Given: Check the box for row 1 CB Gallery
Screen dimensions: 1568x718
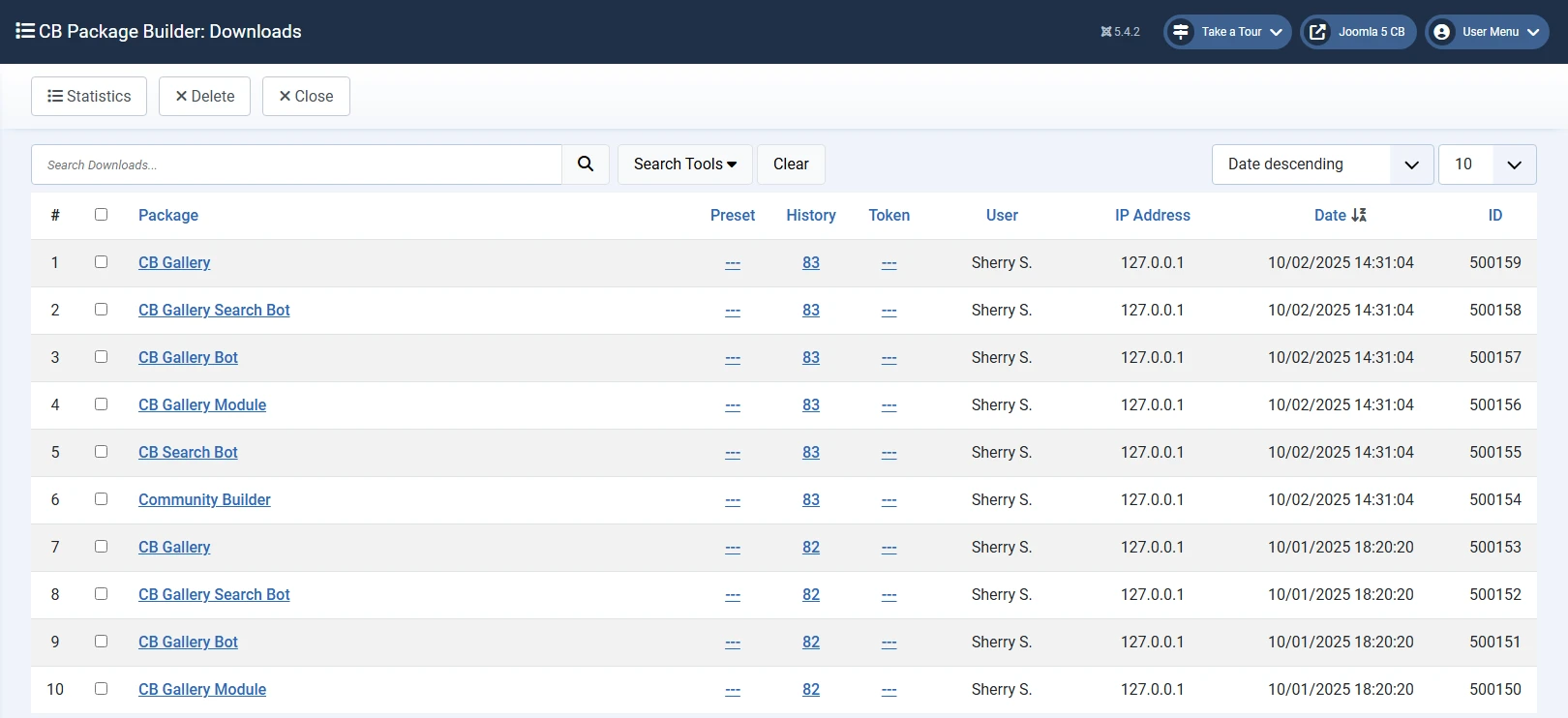Looking at the screenshot, I should pos(101,262).
